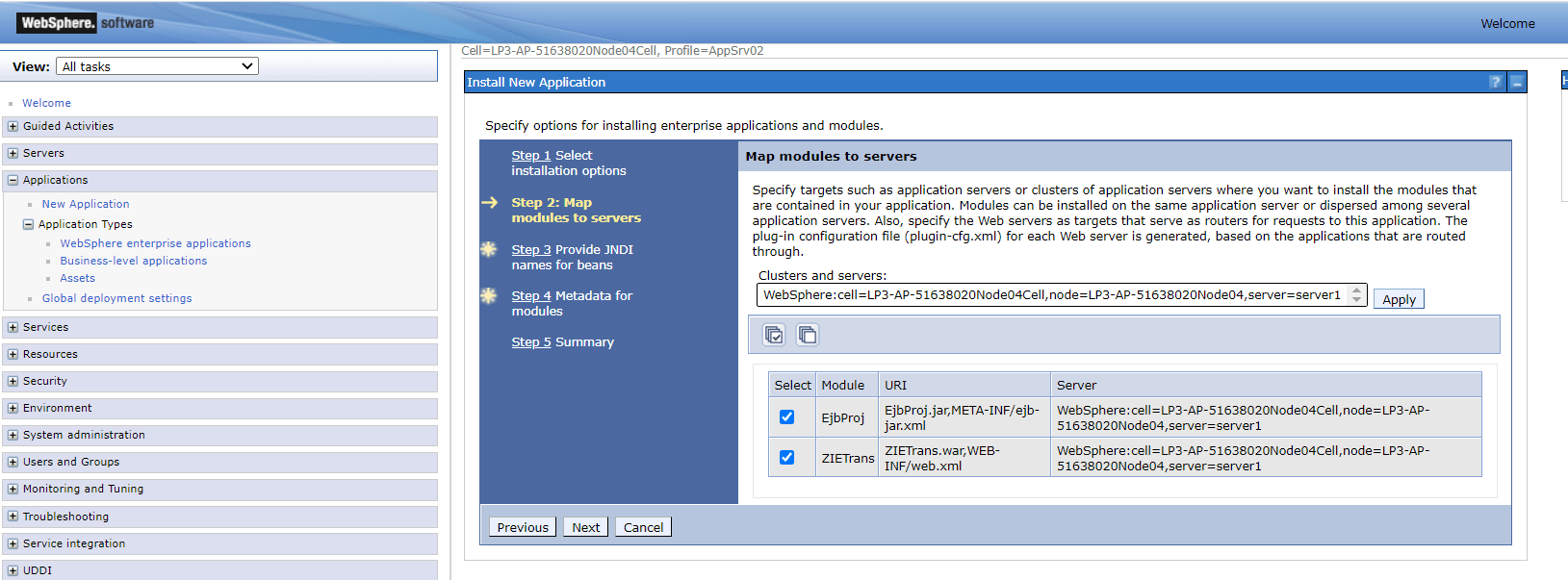Click the Next button
Viewport: 1568px width, 580px height.
(586, 527)
